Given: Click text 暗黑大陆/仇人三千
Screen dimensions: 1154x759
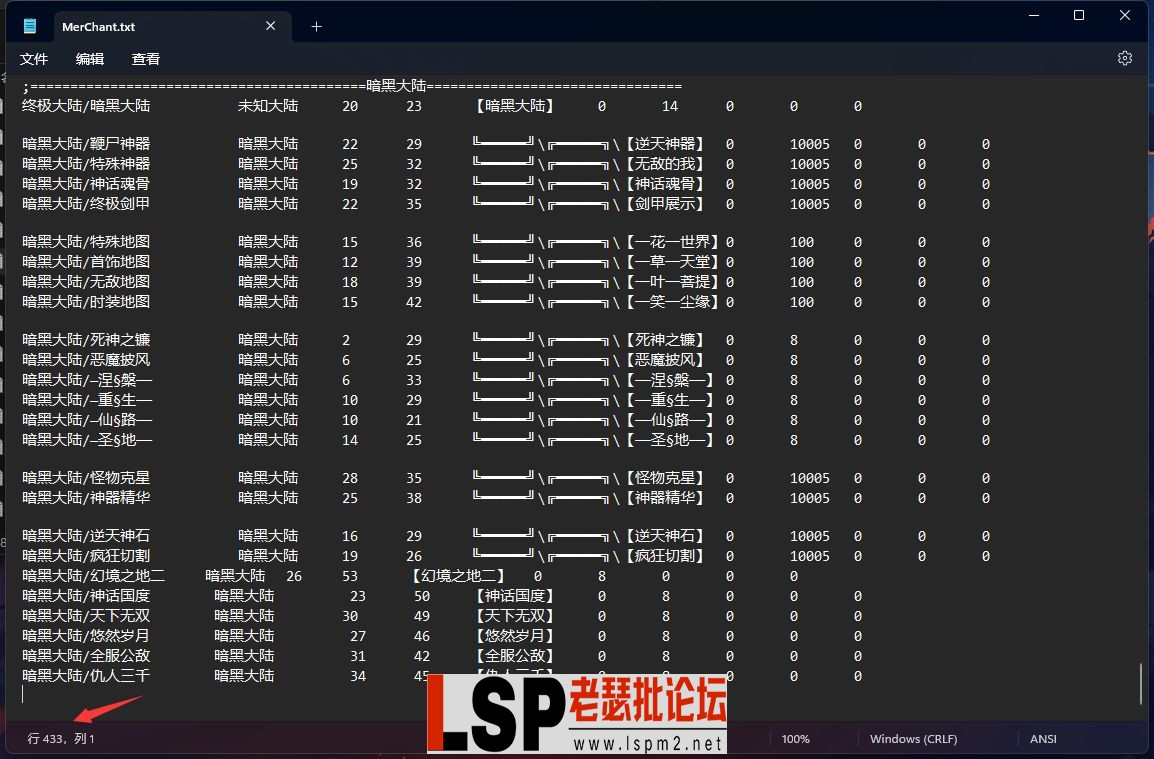Looking at the screenshot, I should [x=86, y=675].
